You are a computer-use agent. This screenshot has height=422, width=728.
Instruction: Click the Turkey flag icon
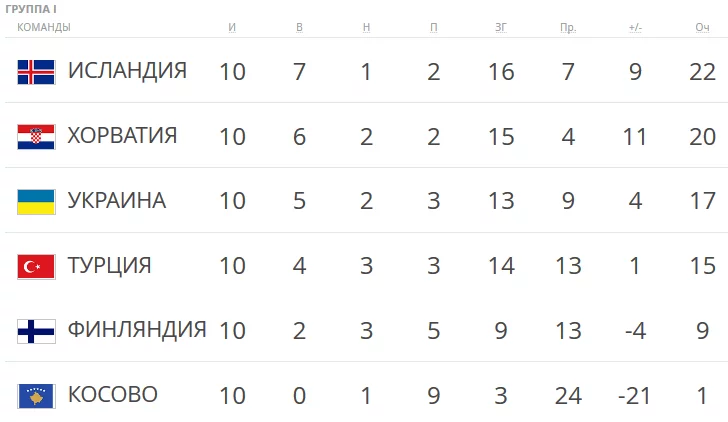[36, 266]
